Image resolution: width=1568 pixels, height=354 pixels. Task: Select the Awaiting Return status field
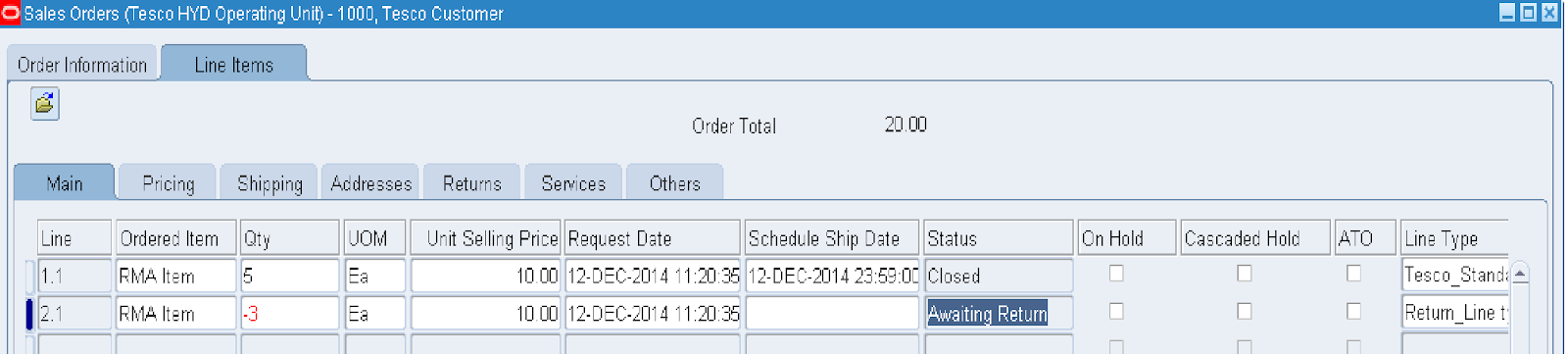click(x=999, y=314)
